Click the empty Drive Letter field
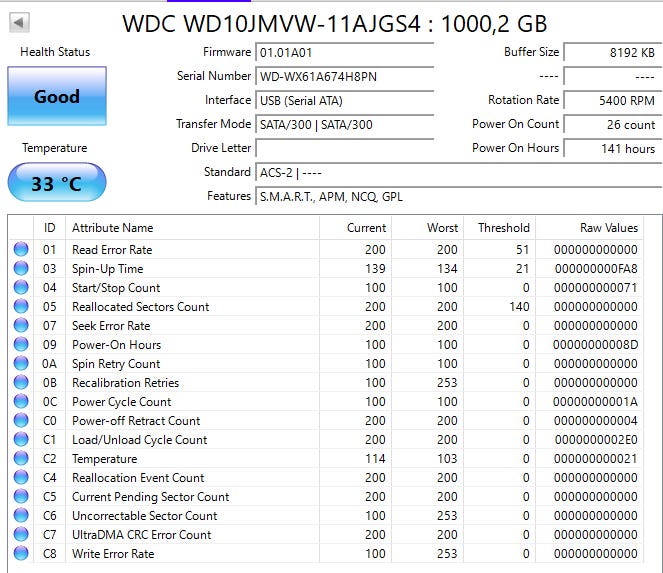663x573 pixels. tap(345, 148)
